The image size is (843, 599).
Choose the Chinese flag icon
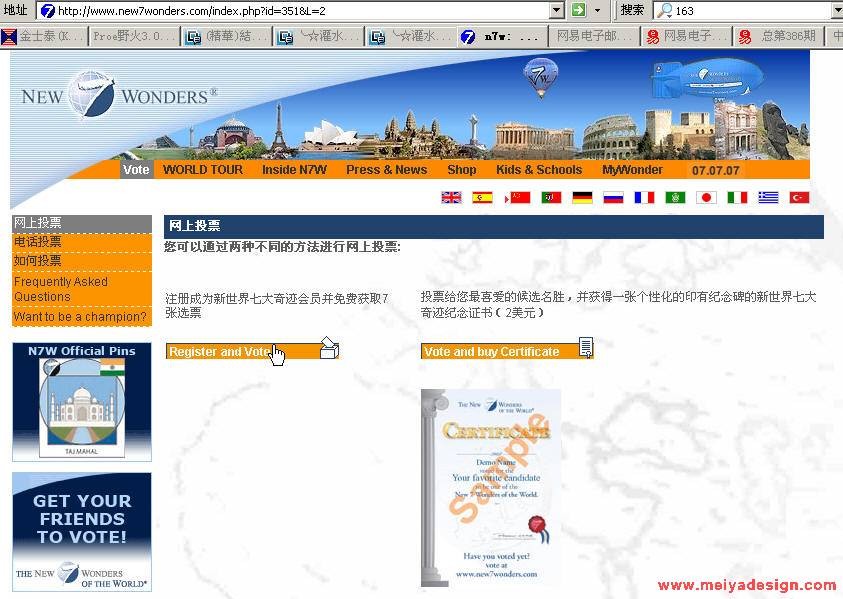(x=520, y=198)
